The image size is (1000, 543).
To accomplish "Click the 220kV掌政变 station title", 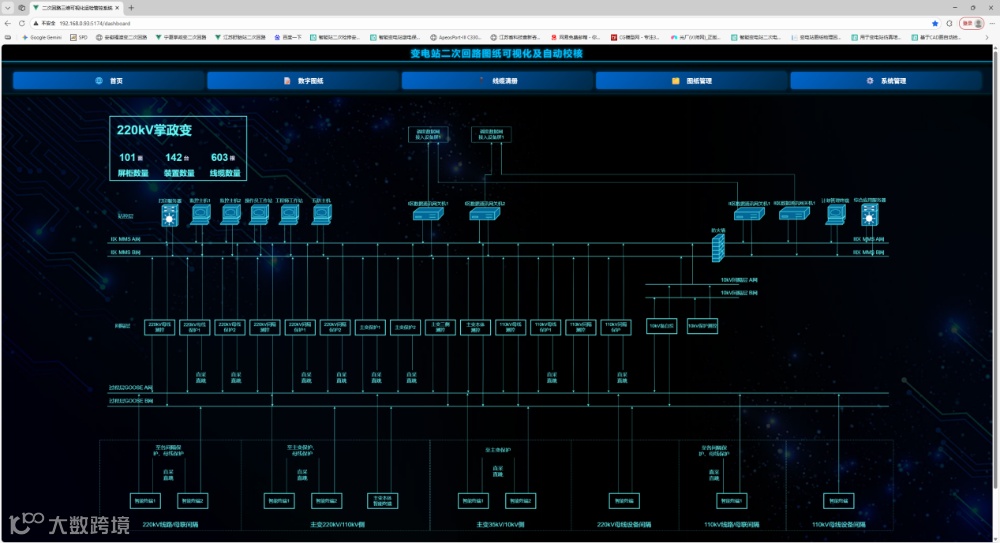I will coord(154,130).
